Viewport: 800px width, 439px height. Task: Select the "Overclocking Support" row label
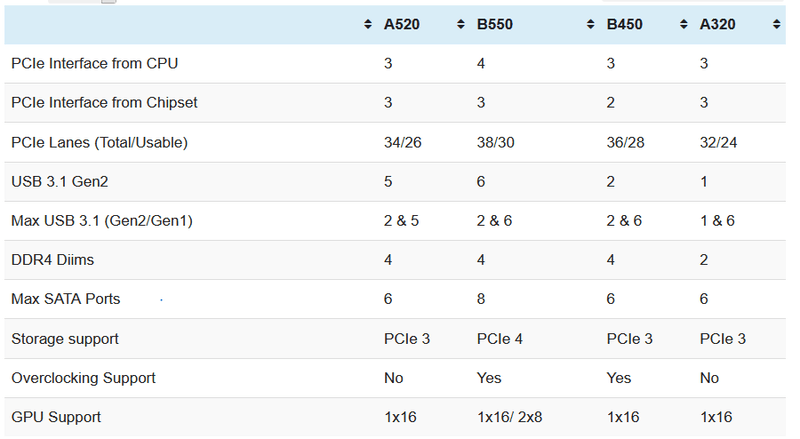tap(83, 378)
